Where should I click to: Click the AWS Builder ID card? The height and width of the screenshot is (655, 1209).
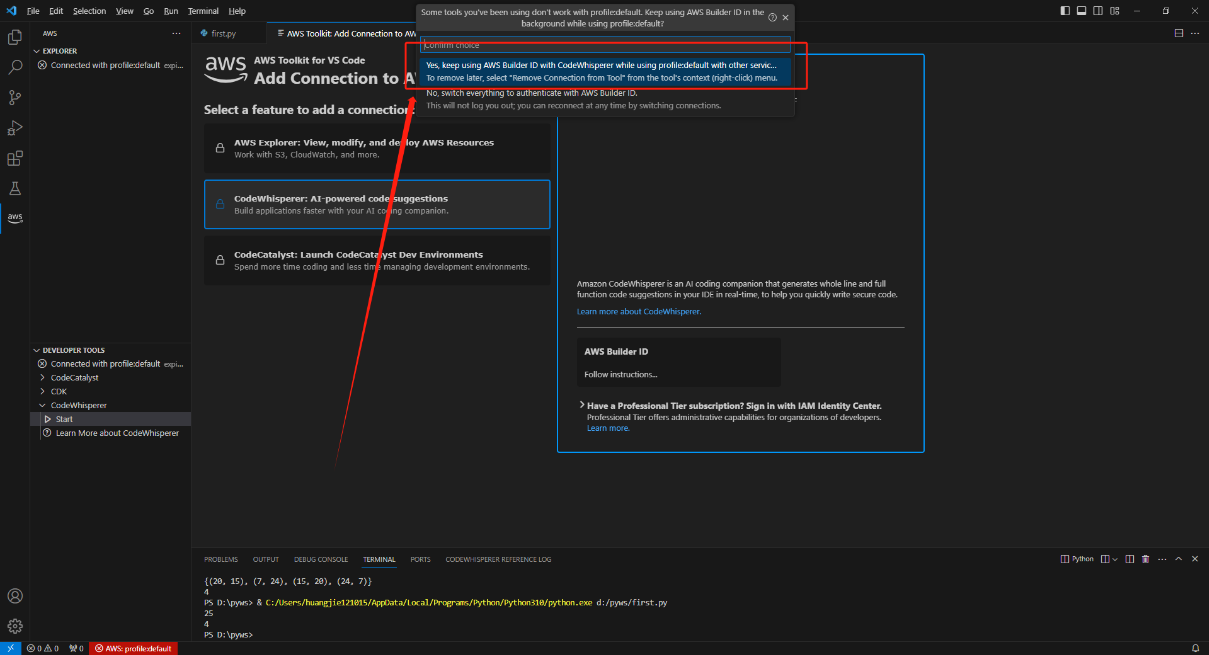pyautogui.click(x=679, y=362)
